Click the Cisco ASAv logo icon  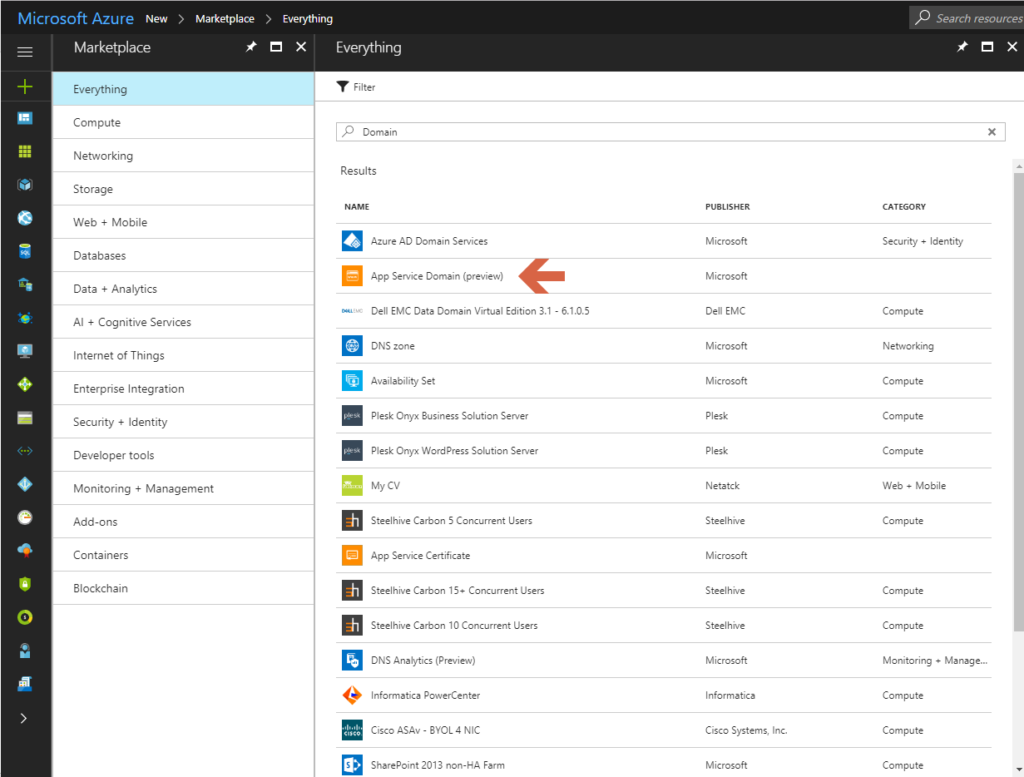tap(352, 730)
